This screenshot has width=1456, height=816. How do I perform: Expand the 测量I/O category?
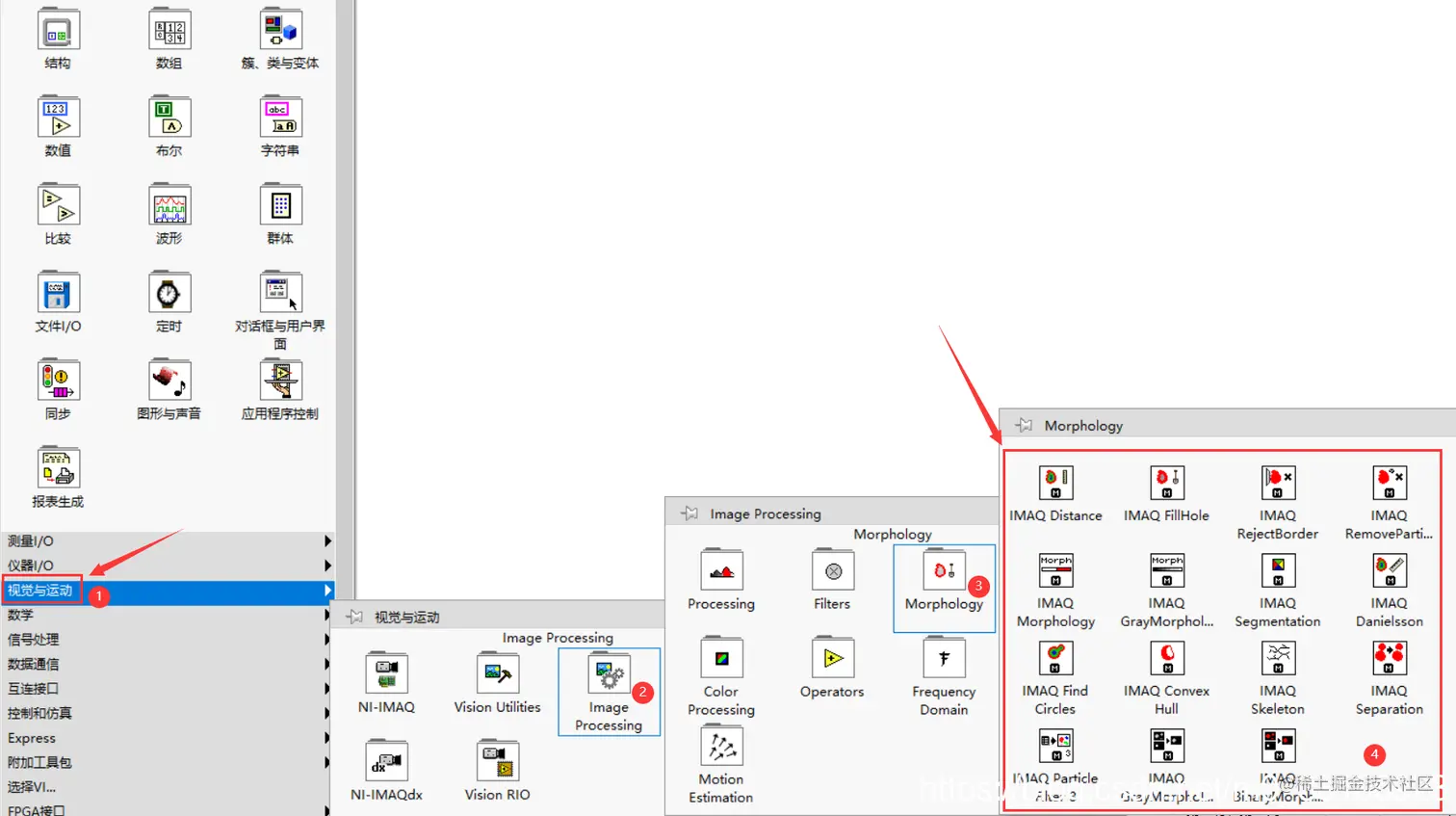click(x=168, y=541)
